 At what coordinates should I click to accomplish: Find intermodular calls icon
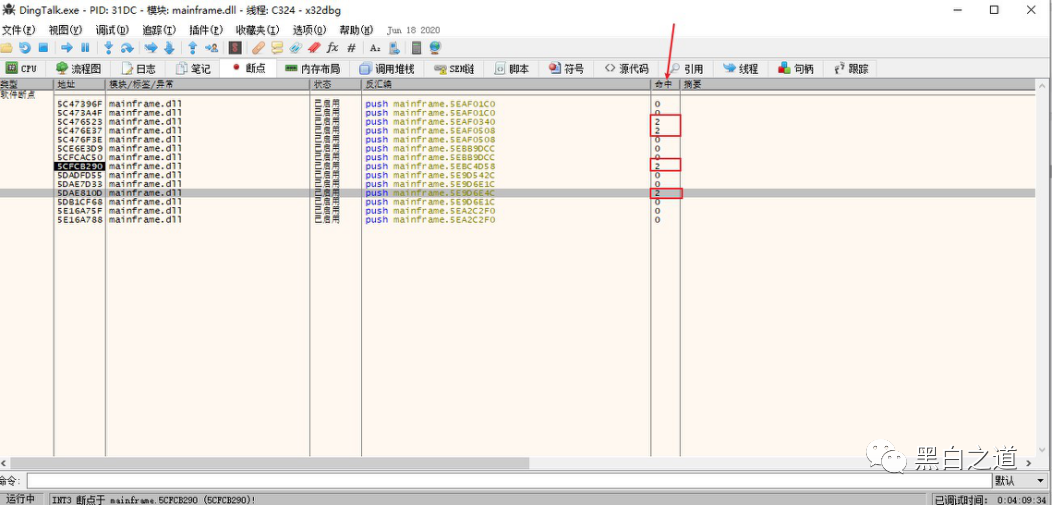(x=394, y=48)
